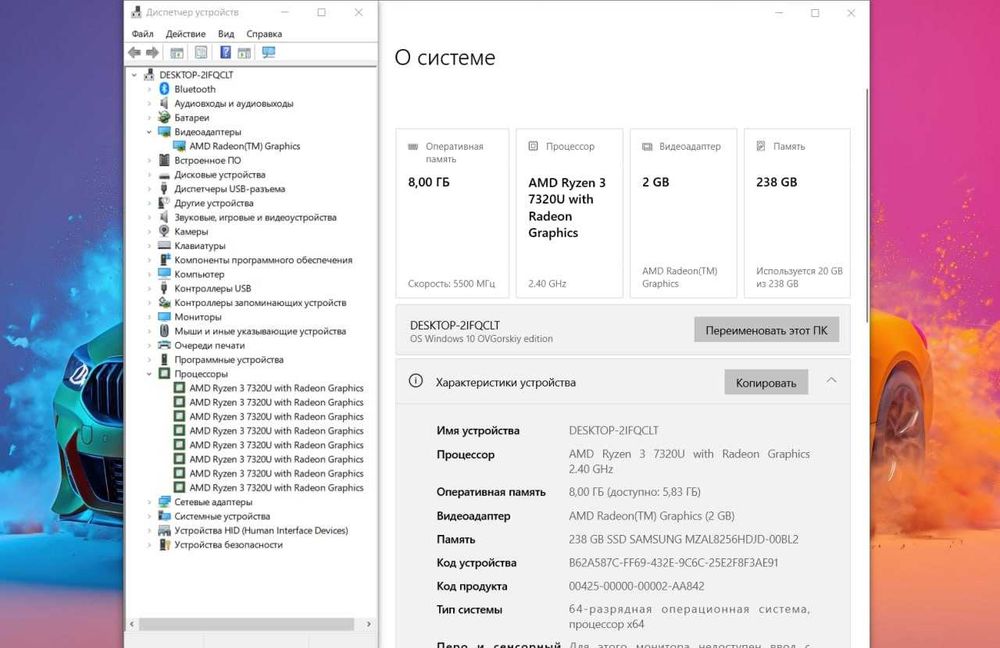Click the Help question-mark toolbar icon

pyautogui.click(x=225, y=52)
